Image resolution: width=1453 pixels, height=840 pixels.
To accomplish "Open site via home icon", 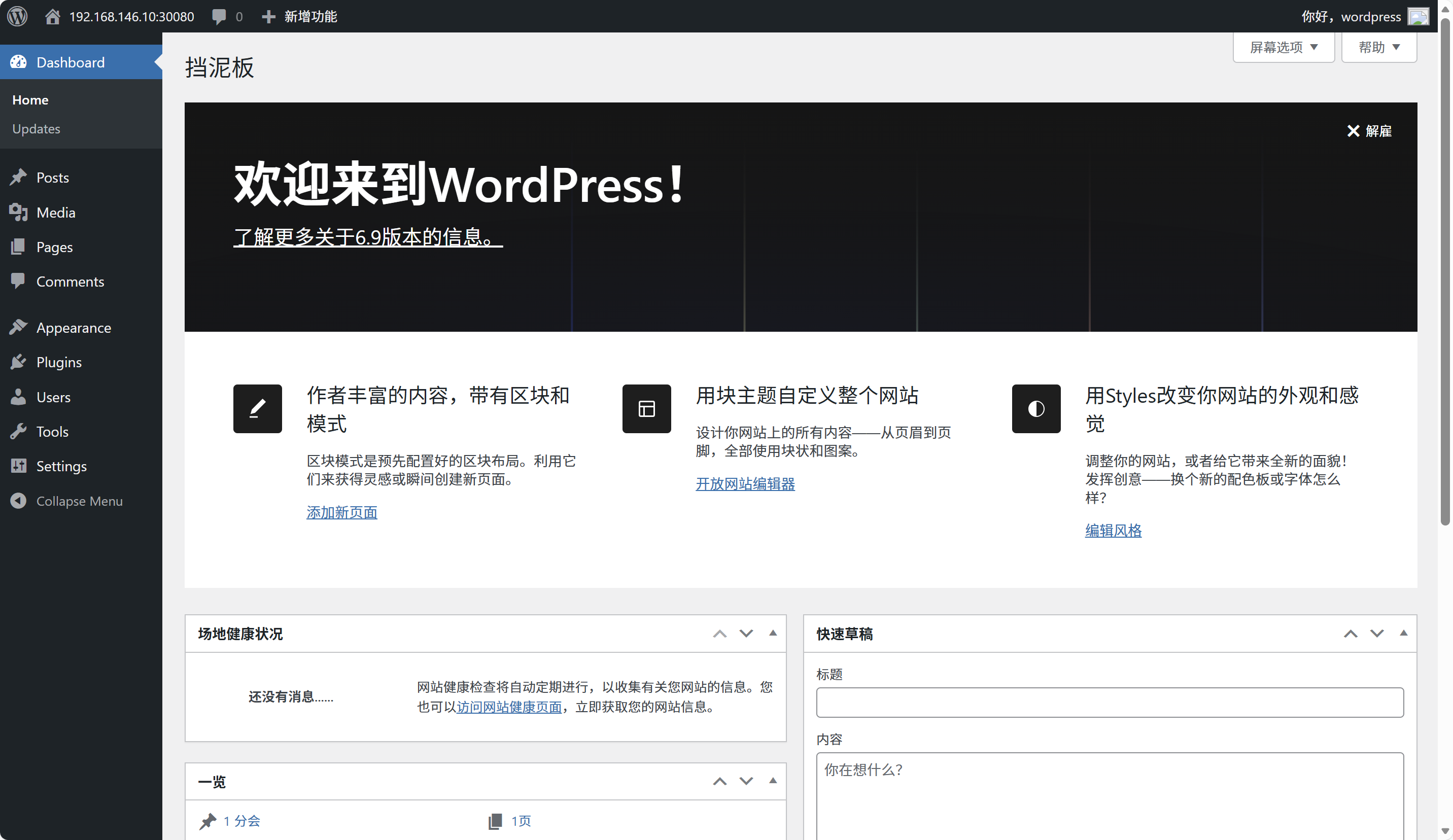I will pos(52,16).
